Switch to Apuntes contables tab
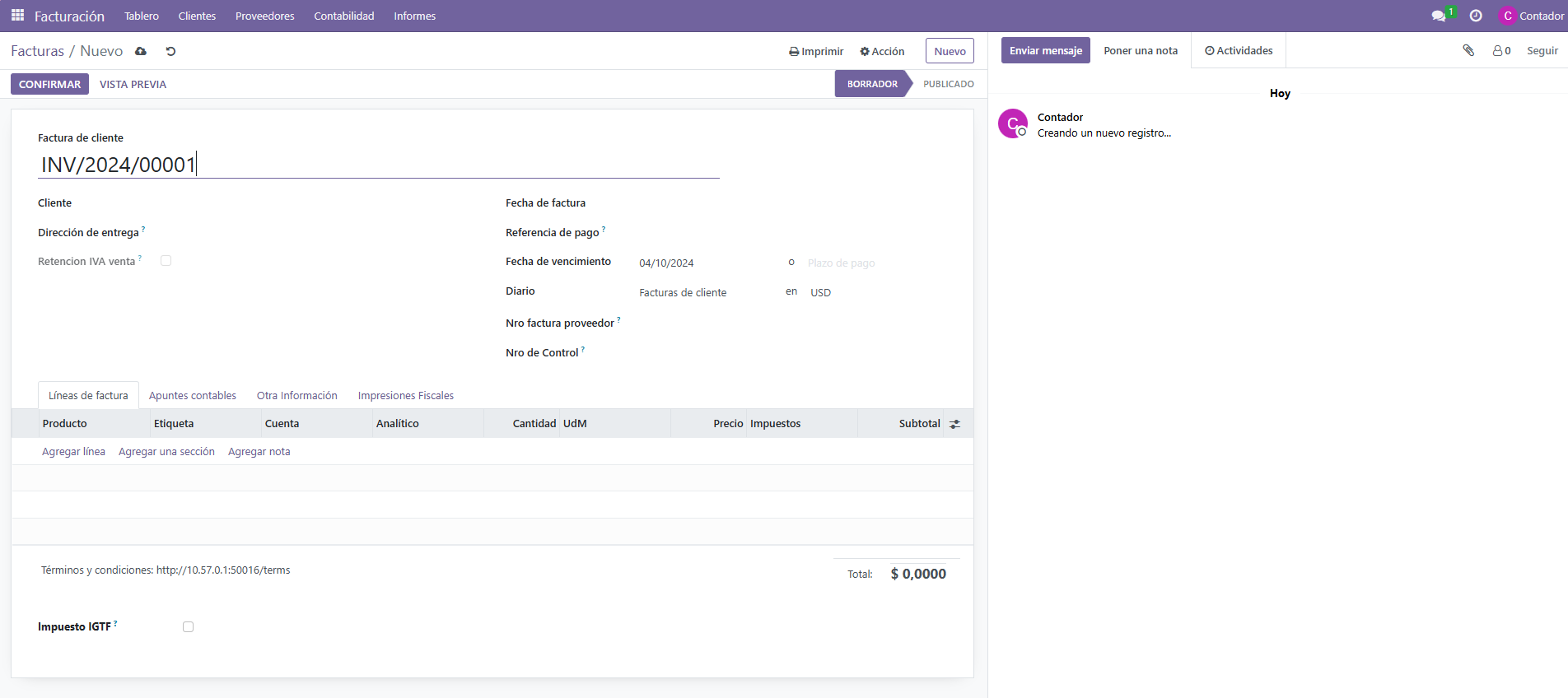The image size is (1568, 698). pos(193,396)
